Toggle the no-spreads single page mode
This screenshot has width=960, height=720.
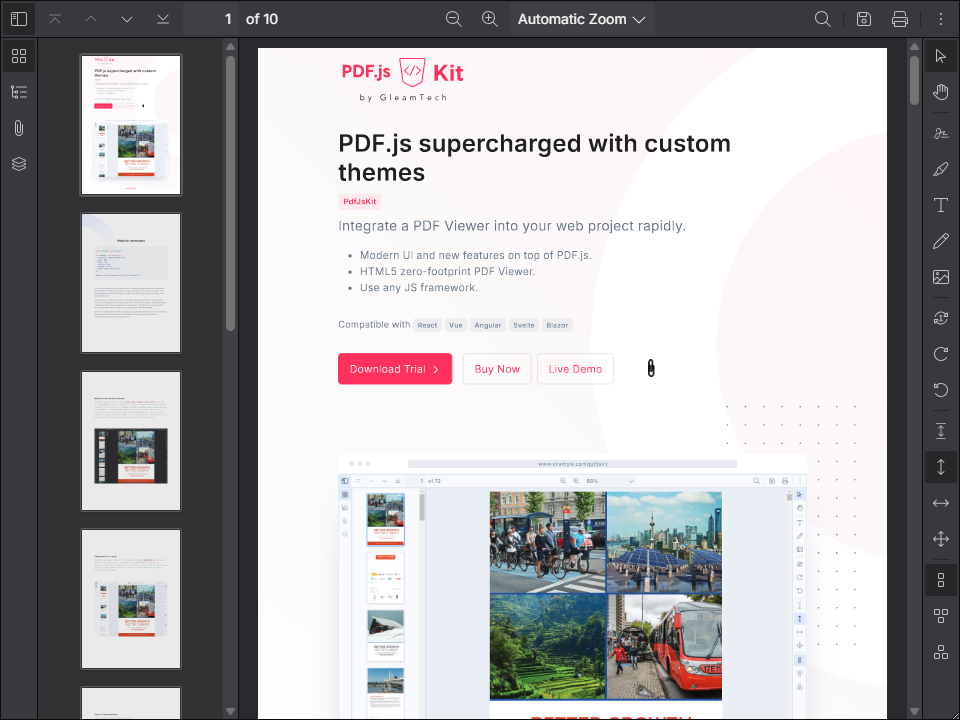[x=941, y=580]
